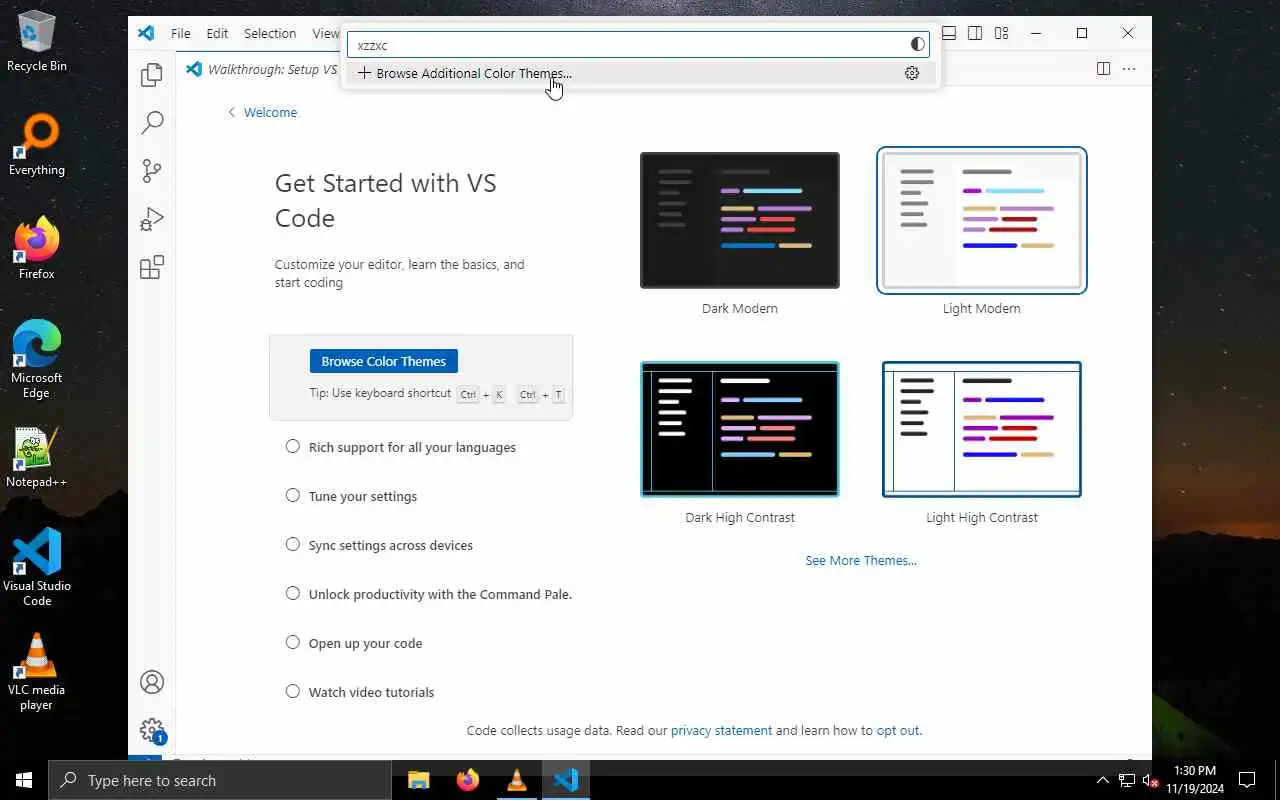
Task: Open the taskbar notification center icon
Action: (1247, 780)
